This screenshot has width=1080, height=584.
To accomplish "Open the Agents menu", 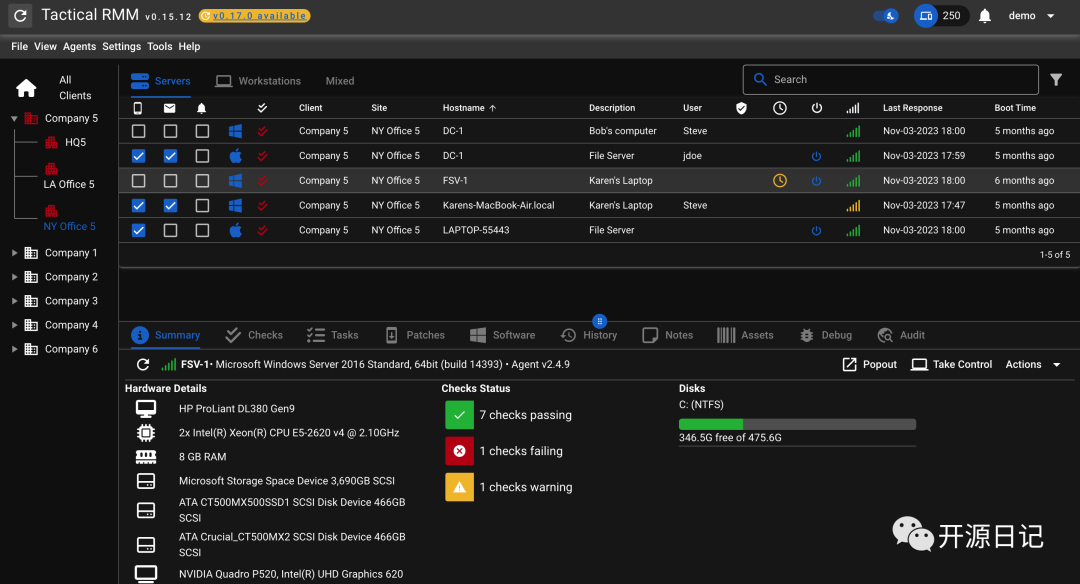I will point(79,46).
